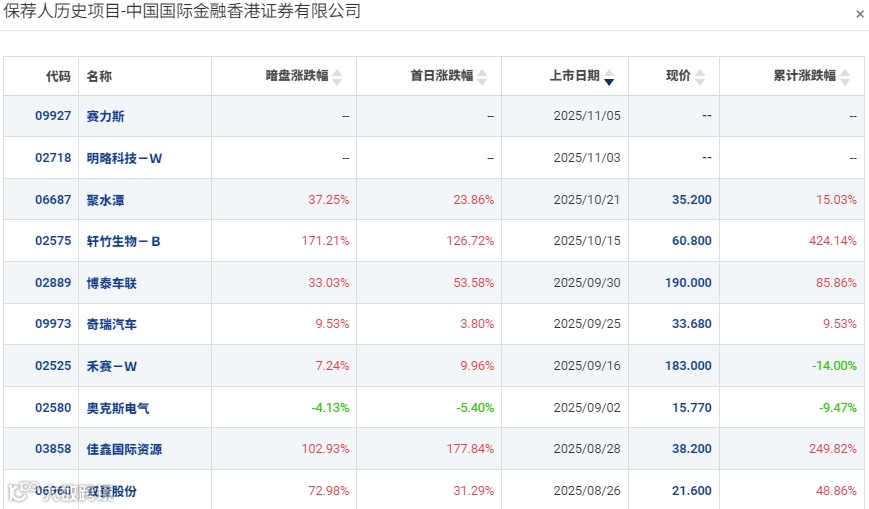
Task: Open stock code 02580
Action: click(x=53, y=408)
